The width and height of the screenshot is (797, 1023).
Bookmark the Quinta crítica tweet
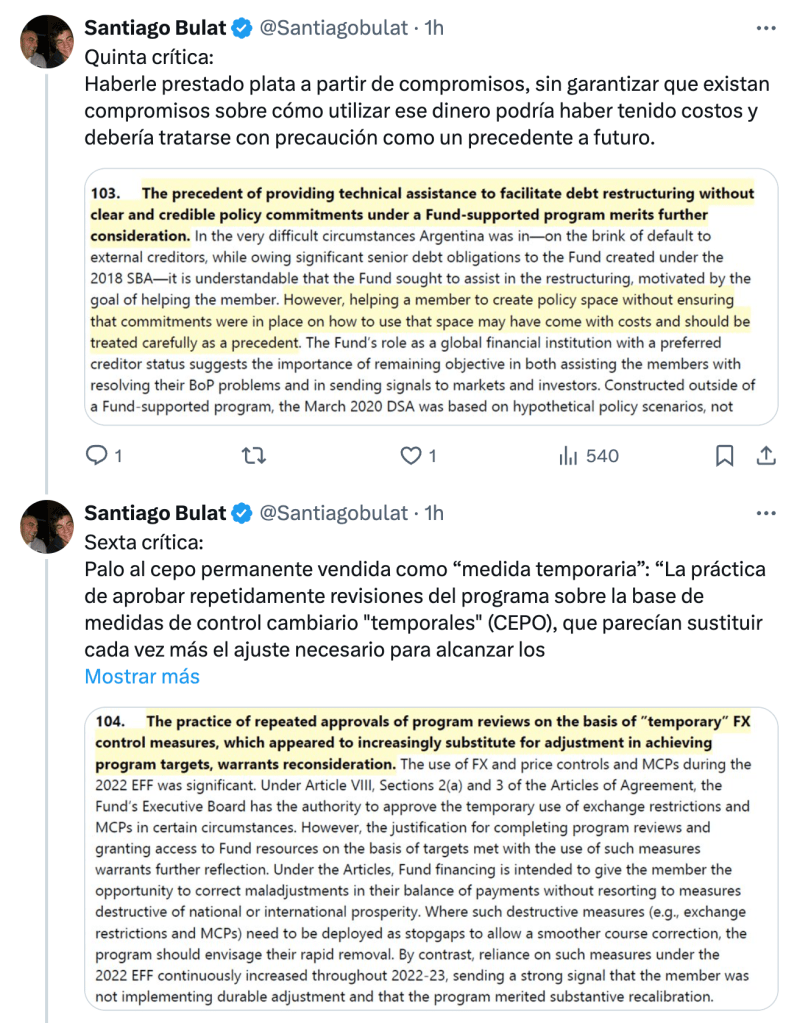tap(725, 456)
